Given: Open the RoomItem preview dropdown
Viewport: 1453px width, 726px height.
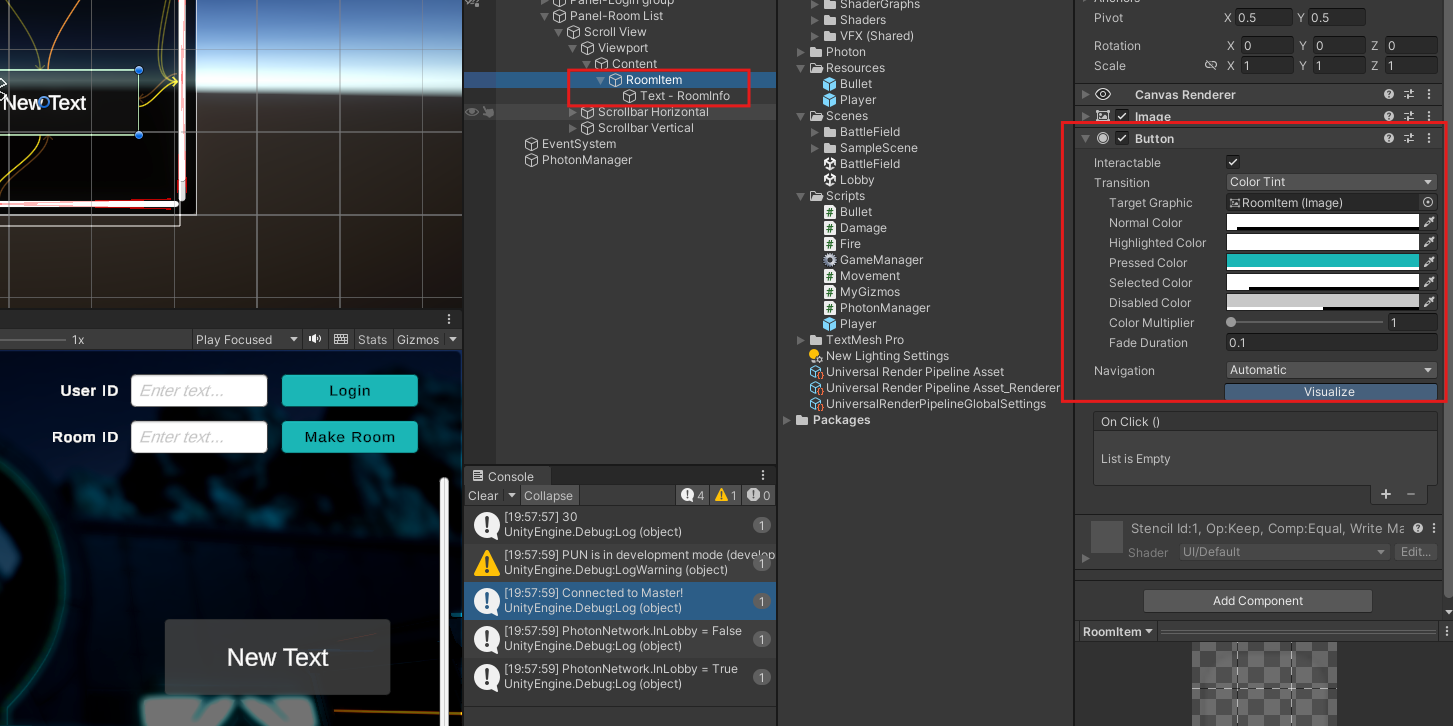Looking at the screenshot, I should pyautogui.click(x=1118, y=632).
